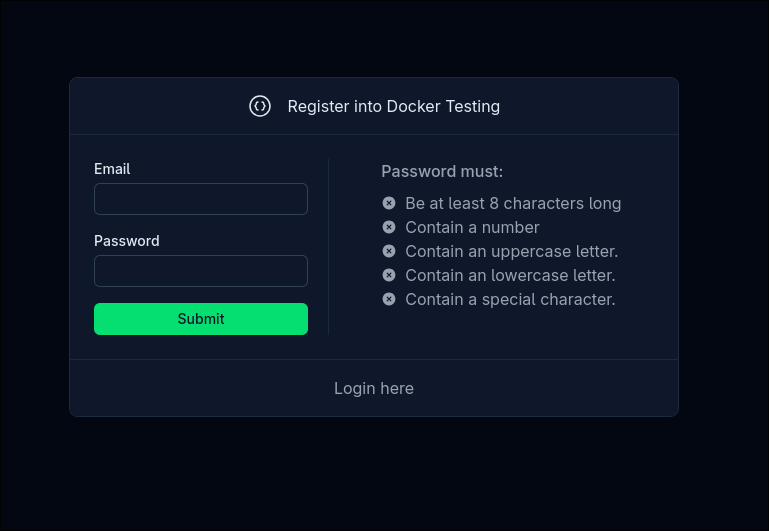Click the X icon beside lowercase letter rule
769x531 pixels.
pyautogui.click(x=389, y=275)
